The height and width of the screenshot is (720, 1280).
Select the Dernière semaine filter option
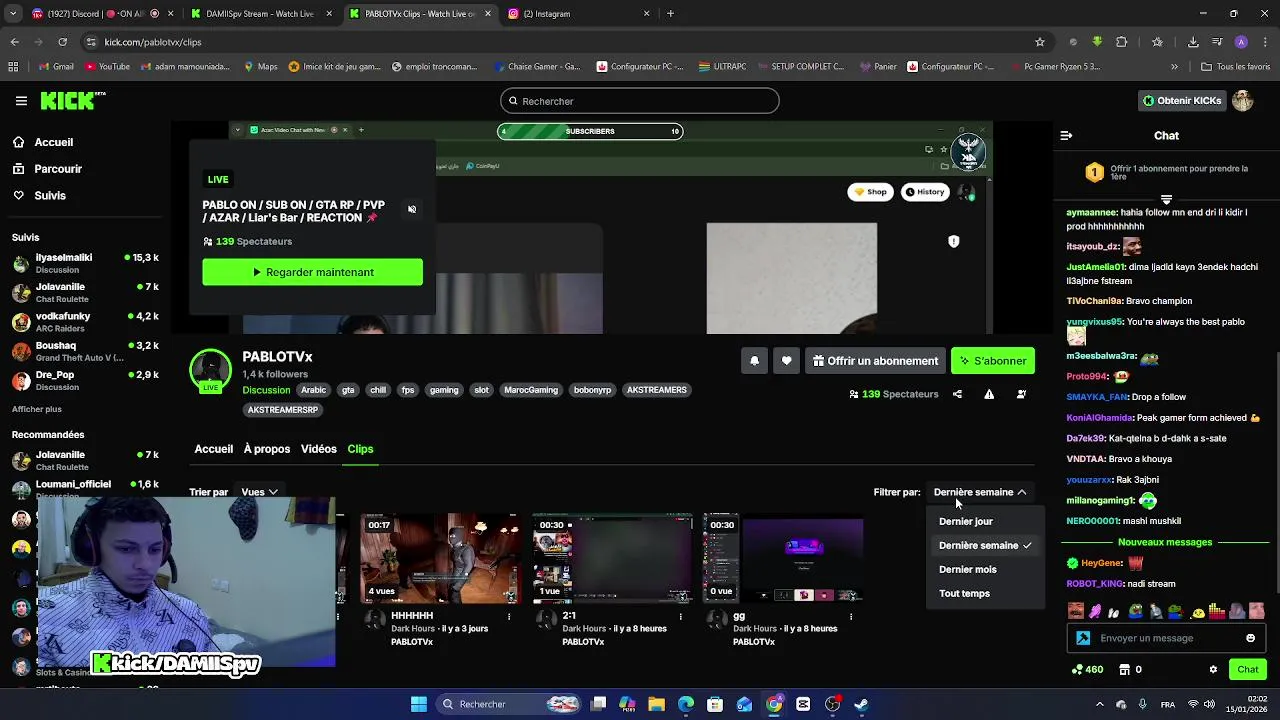coord(985,545)
